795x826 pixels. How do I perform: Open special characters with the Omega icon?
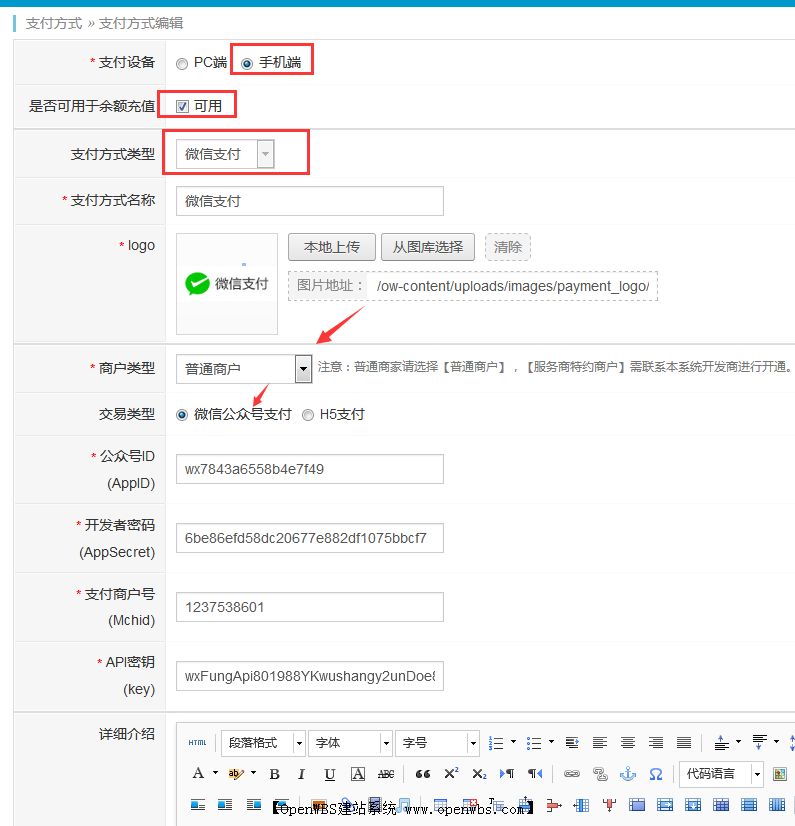pos(656,774)
